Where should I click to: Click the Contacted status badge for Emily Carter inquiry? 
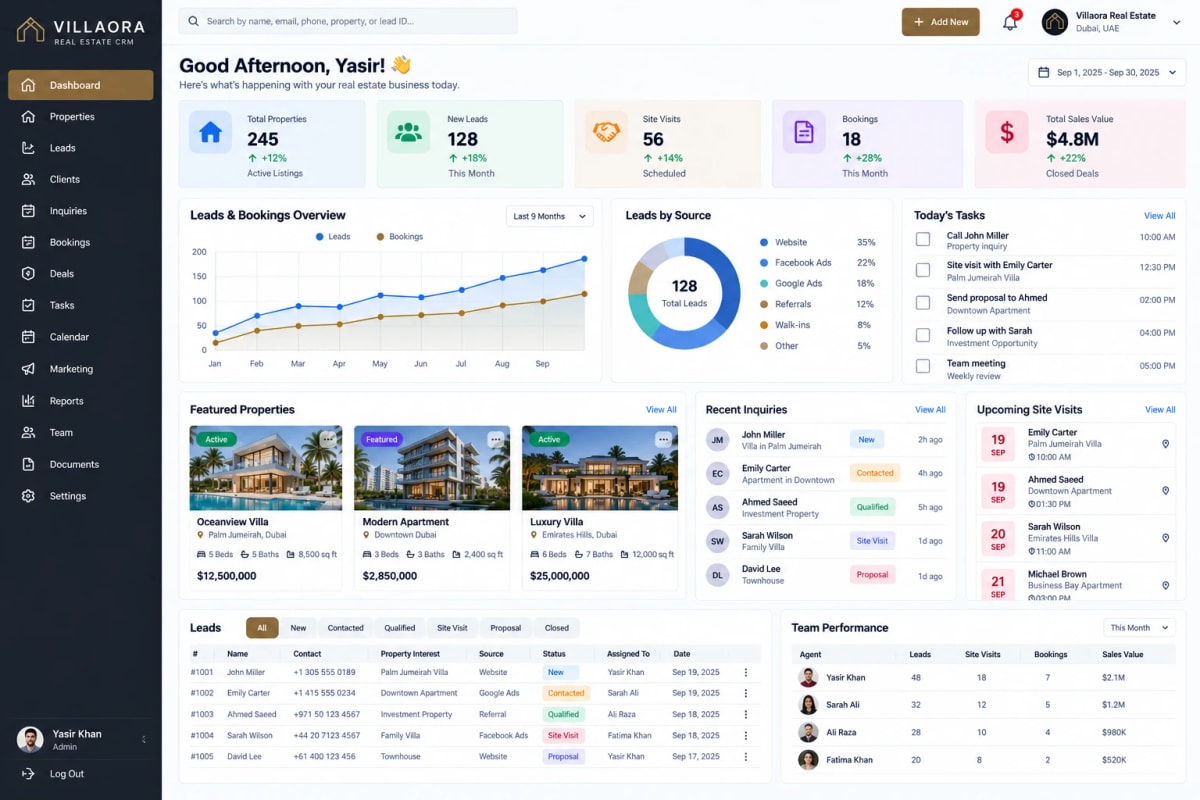pyautogui.click(x=875, y=473)
